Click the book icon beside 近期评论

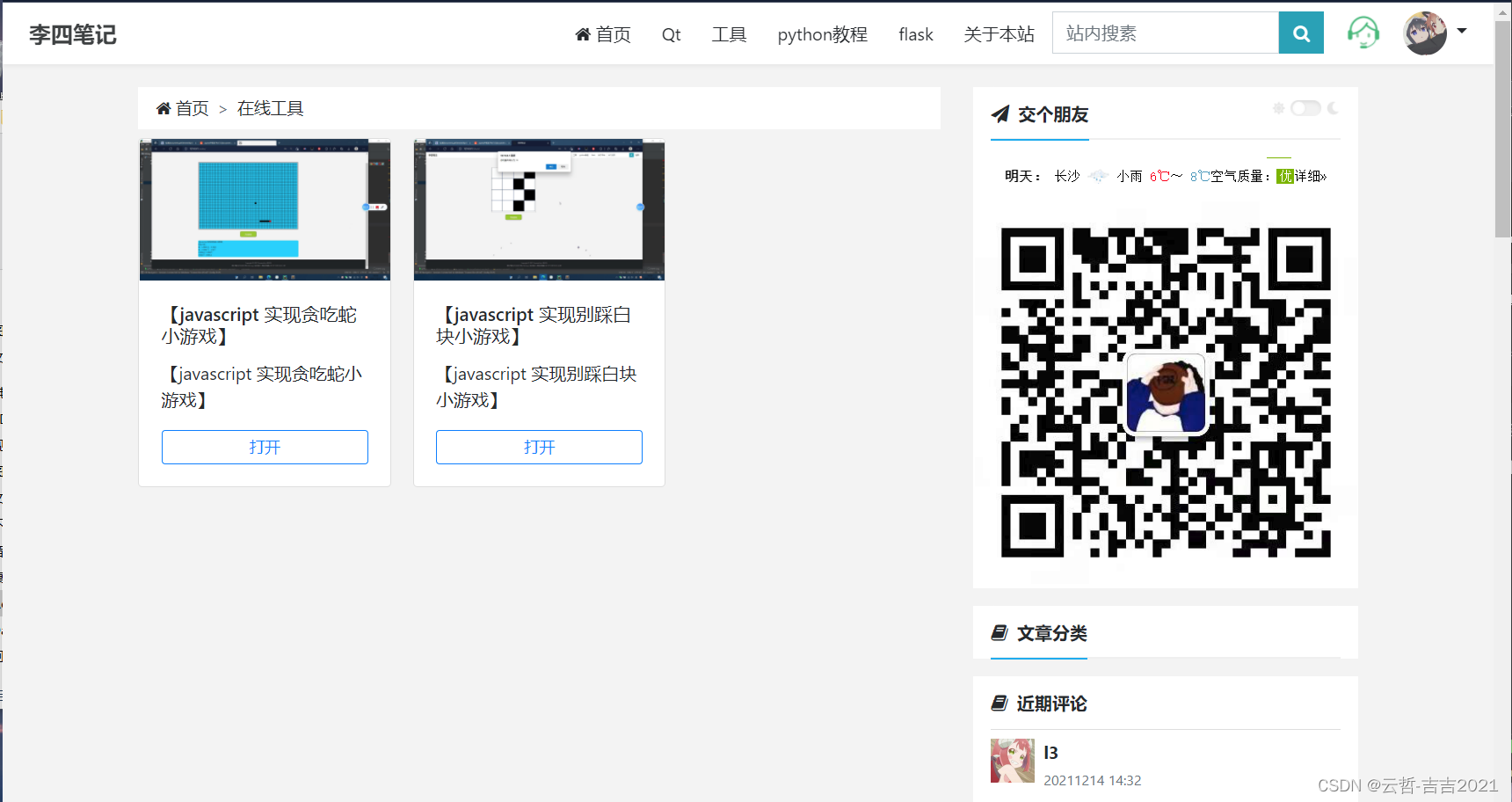click(x=1000, y=703)
